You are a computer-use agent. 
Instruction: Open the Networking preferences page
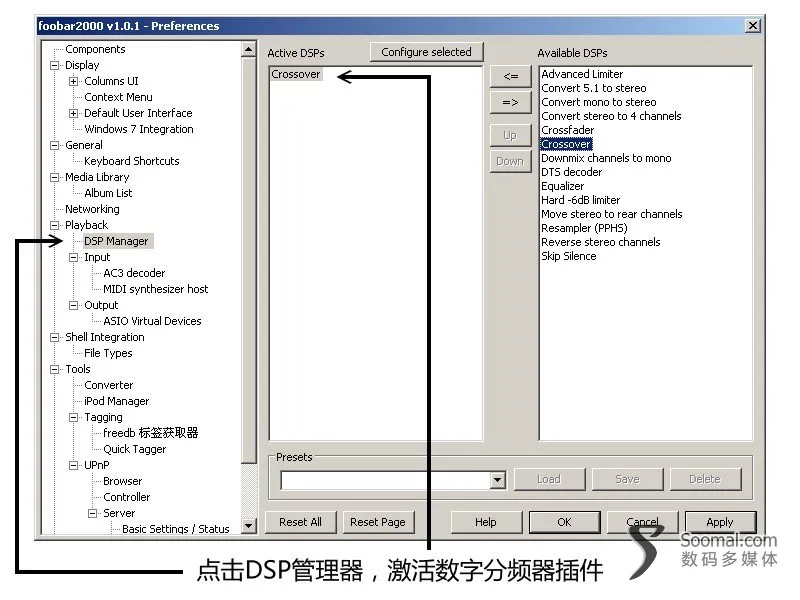coord(92,209)
